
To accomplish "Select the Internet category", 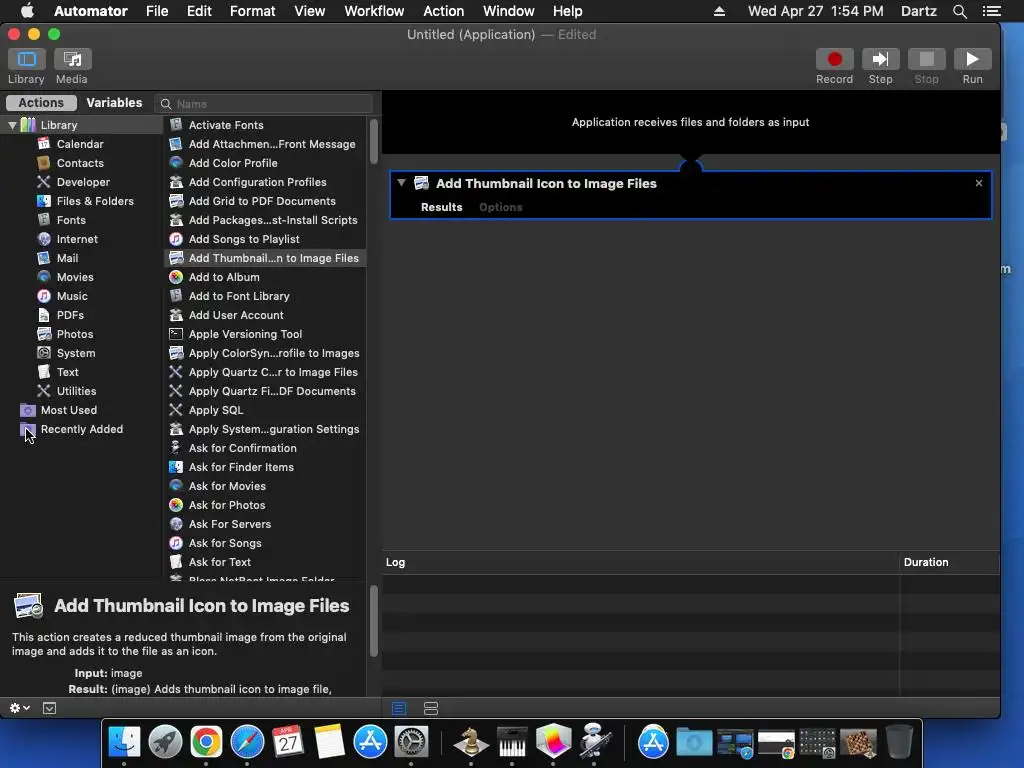I will (x=76, y=239).
